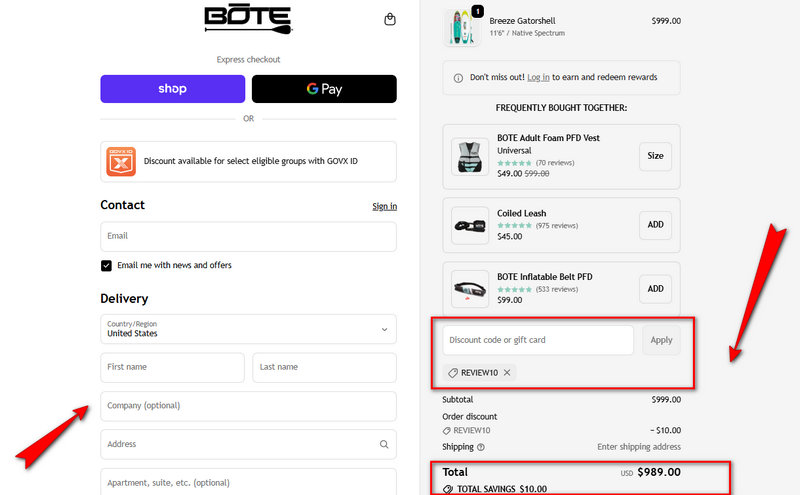Click the Email input field

point(248,236)
